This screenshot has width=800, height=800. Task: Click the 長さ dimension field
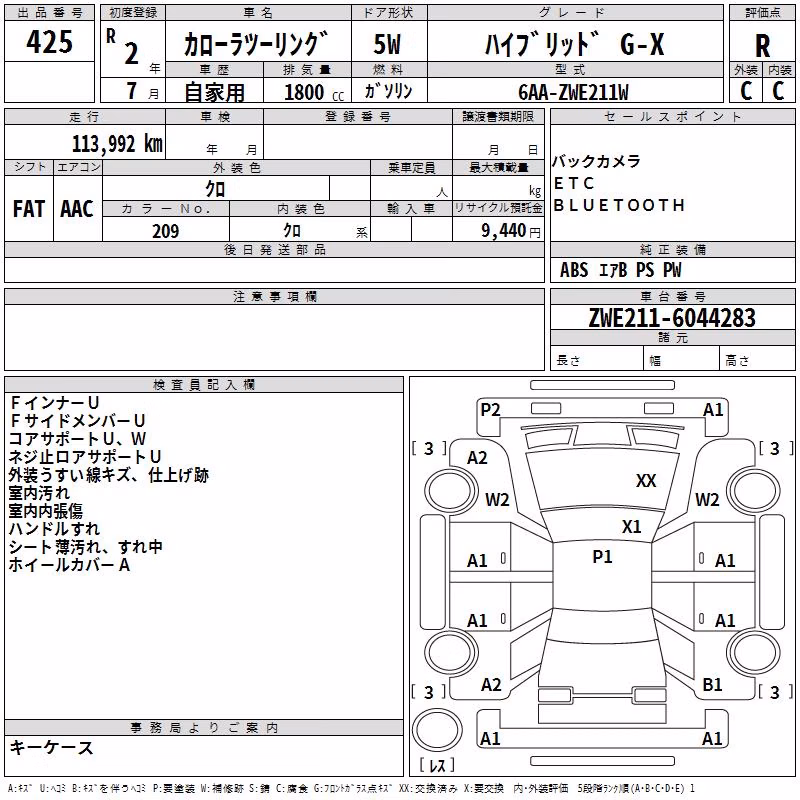pyautogui.click(x=597, y=360)
